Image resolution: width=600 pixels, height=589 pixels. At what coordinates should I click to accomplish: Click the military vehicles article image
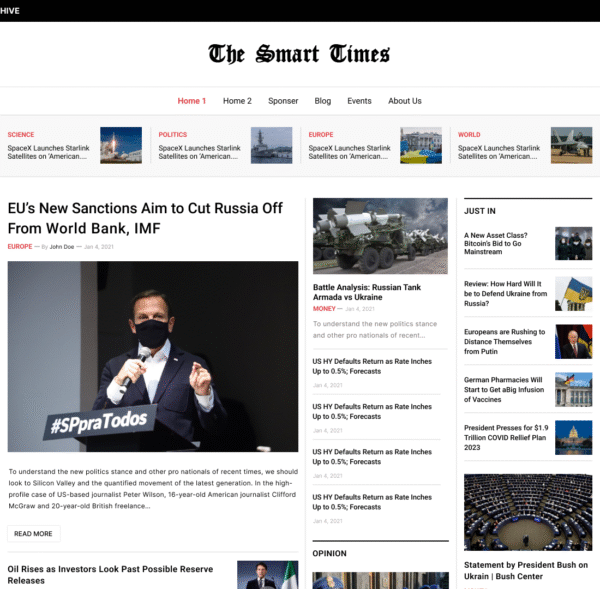click(x=380, y=236)
